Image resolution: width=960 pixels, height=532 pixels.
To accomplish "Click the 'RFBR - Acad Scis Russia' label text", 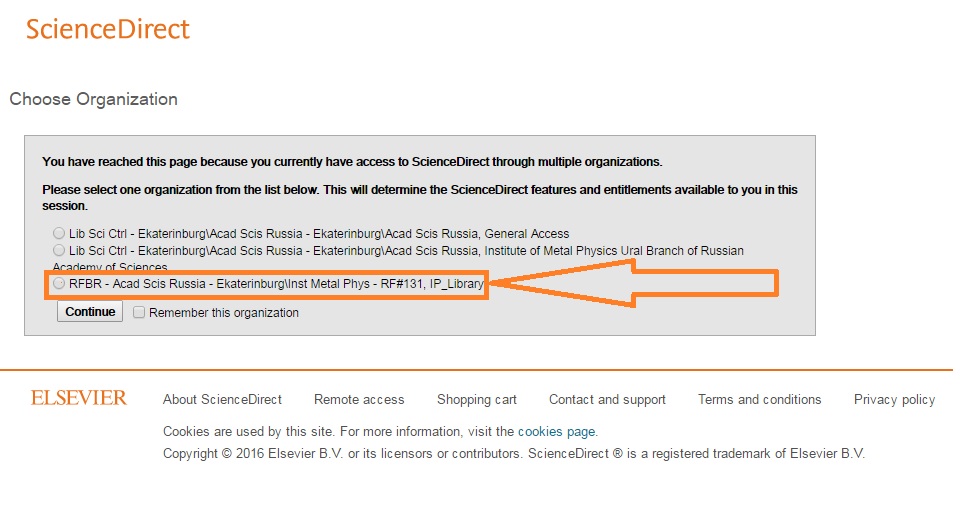I will tap(276, 284).
